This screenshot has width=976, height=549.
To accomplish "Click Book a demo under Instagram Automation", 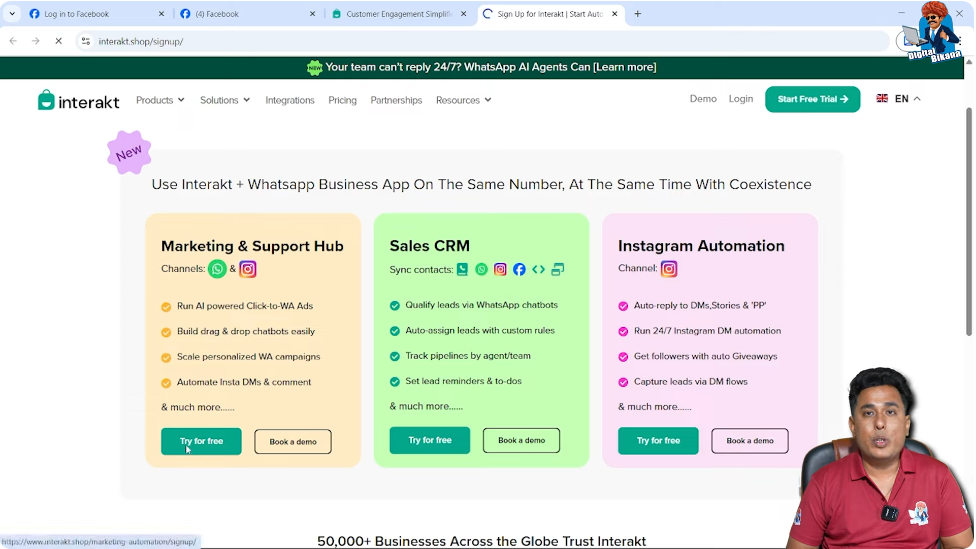I will click(749, 441).
